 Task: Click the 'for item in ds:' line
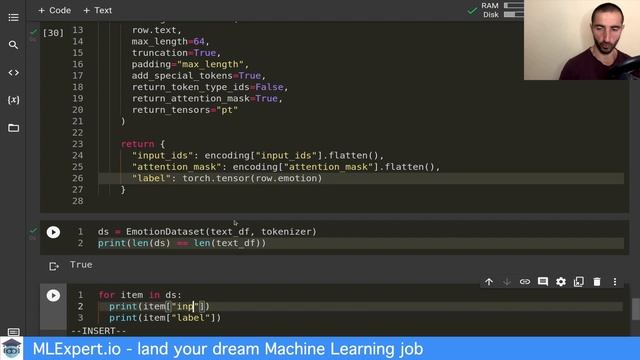point(140,295)
